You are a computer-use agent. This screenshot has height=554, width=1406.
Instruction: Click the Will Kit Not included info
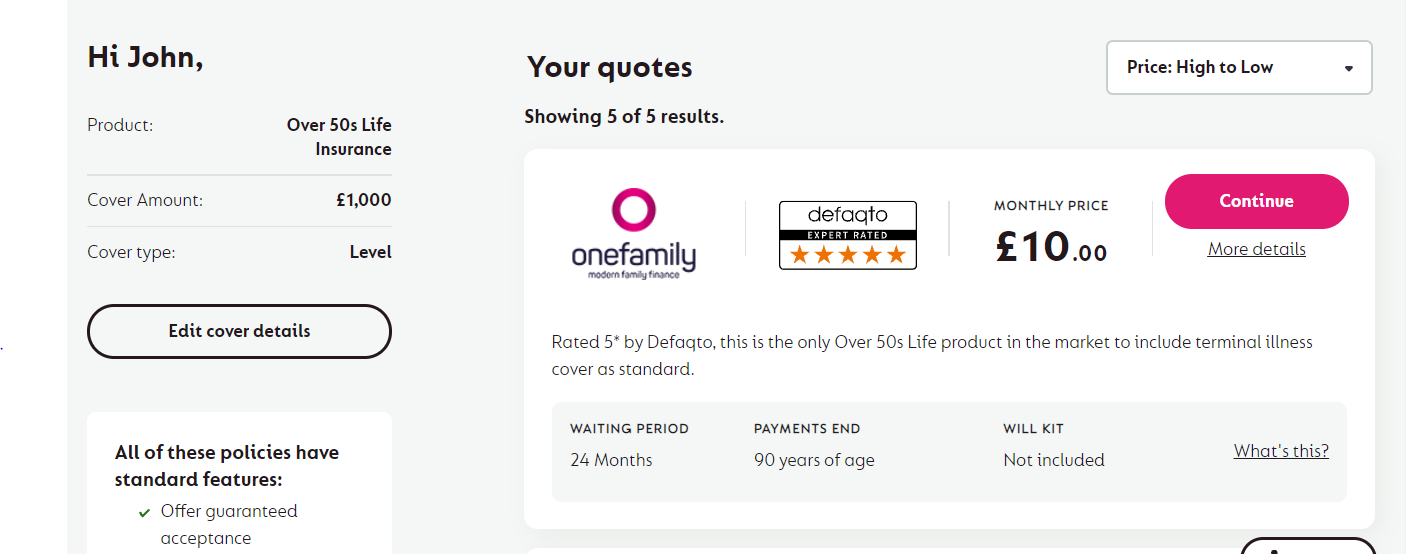click(x=1054, y=445)
